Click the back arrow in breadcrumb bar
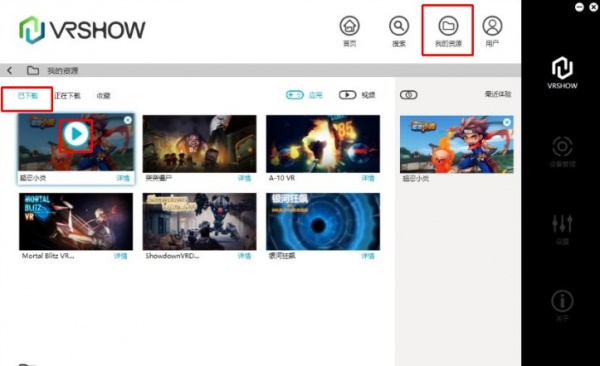600x366 pixels. click(10, 70)
